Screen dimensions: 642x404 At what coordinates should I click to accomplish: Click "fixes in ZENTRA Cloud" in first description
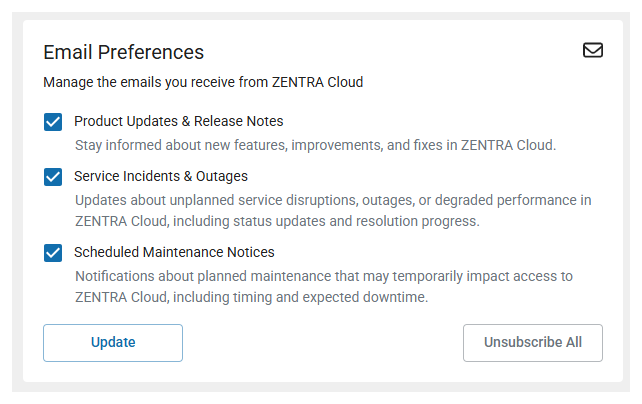click(x=484, y=145)
